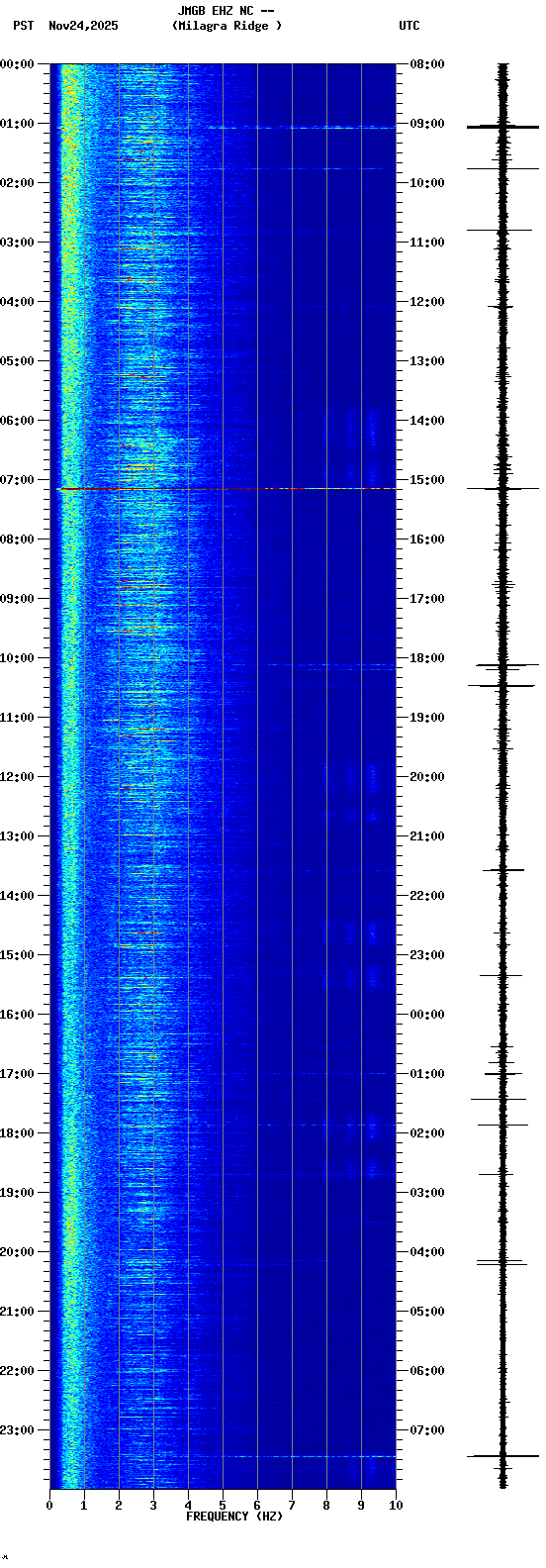Screen dimensions: 546x1568
Task: Click the PST time label '07:00'
Action: (x=17, y=480)
